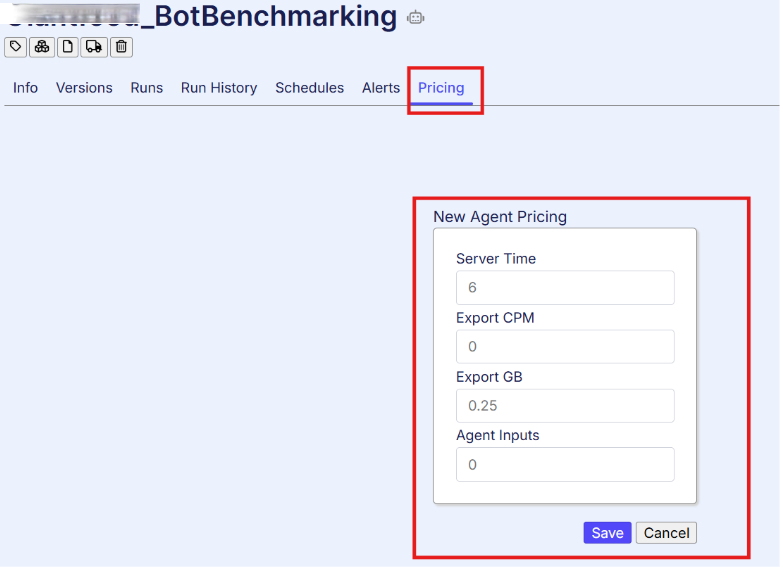Click the robot icon beside BotBenchmarking title
The height and width of the screenshot is (567, 783).
[416, 17]
